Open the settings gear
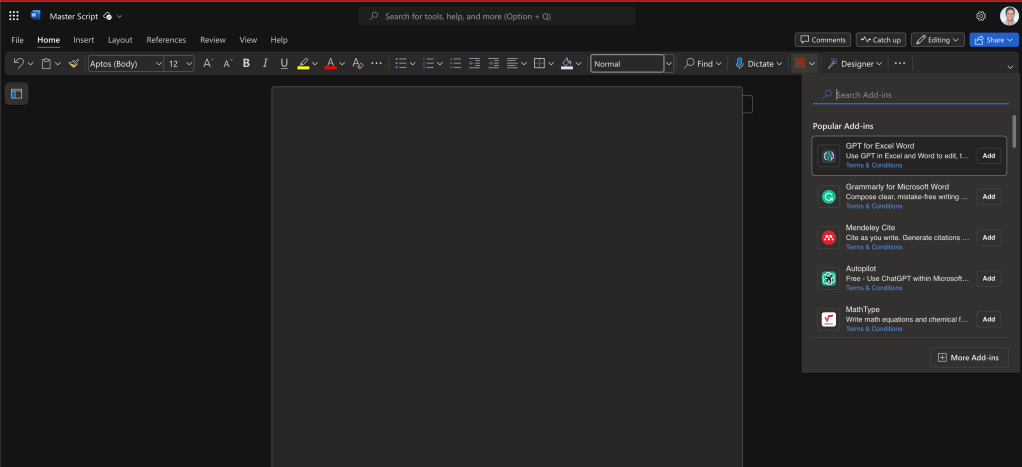This screenshot has height=467, width=1022. [x=981, y=16]
